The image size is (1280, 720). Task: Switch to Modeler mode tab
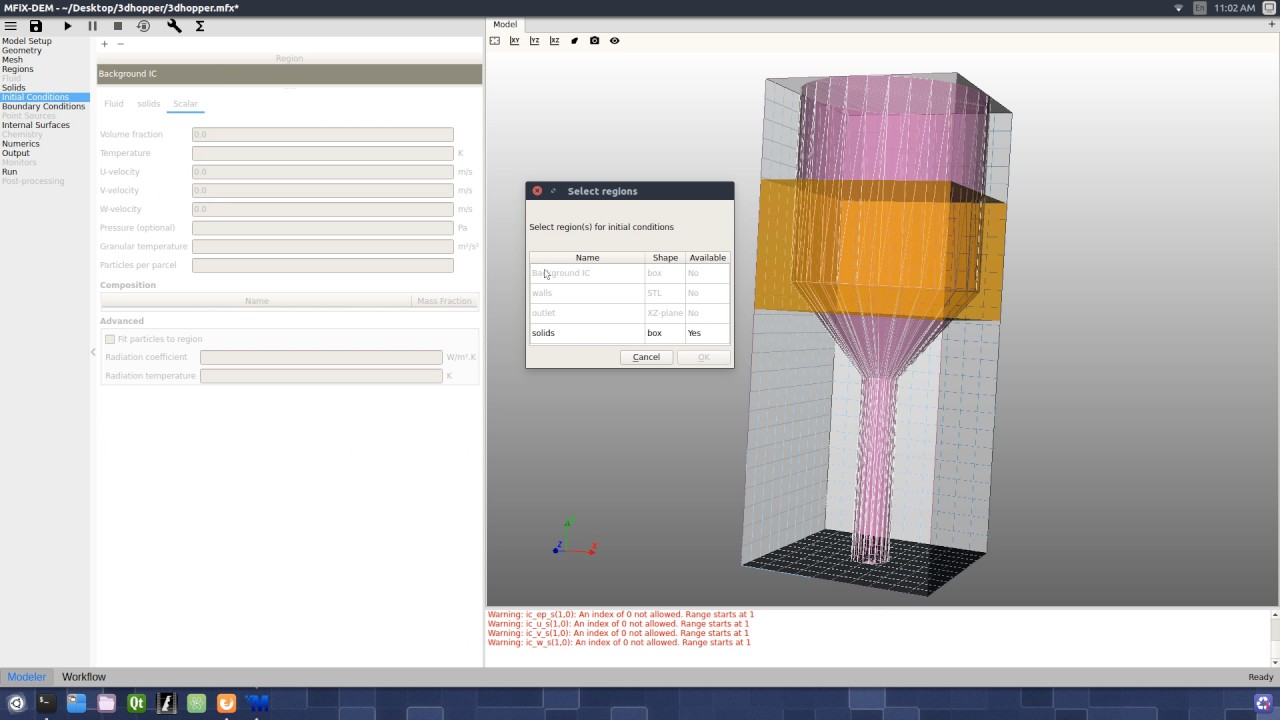click(27, 677)
